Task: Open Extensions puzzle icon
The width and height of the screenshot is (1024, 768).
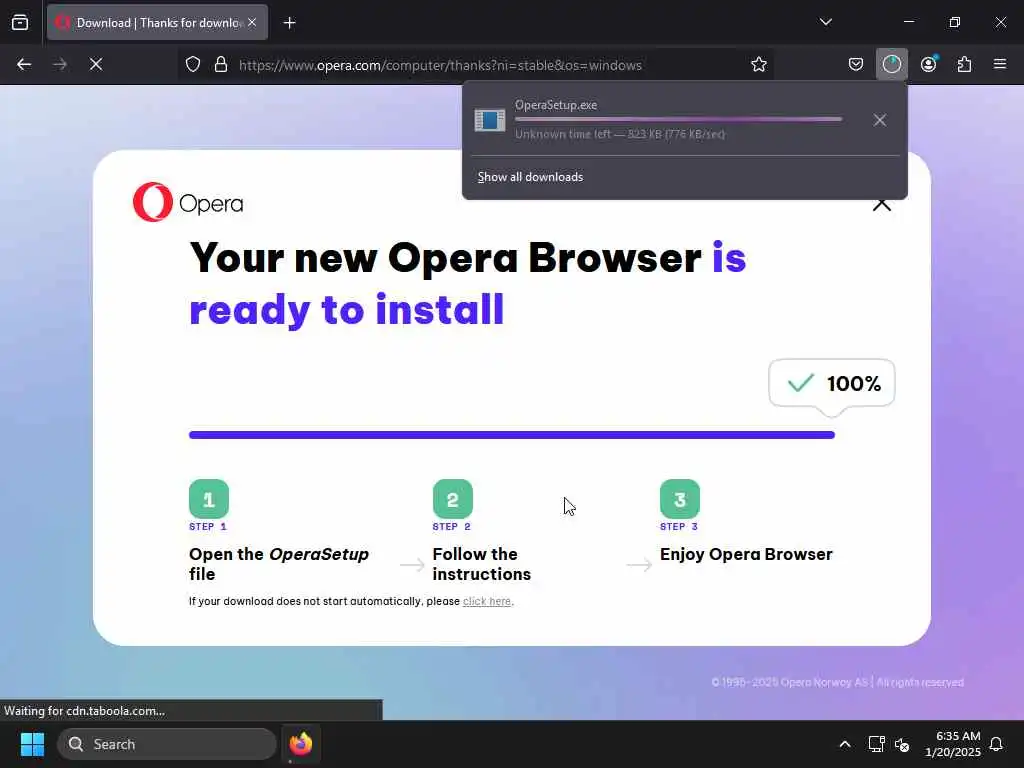Action: pos(964,65)
